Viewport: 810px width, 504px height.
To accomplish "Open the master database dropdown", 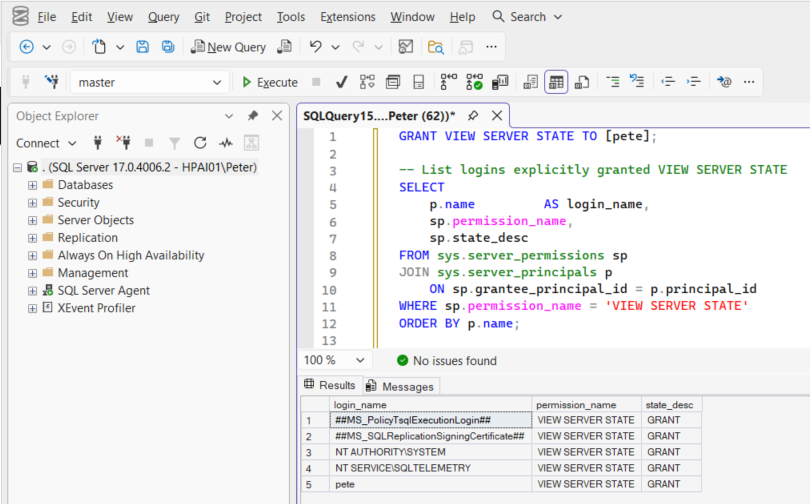I will pos(217,82).
